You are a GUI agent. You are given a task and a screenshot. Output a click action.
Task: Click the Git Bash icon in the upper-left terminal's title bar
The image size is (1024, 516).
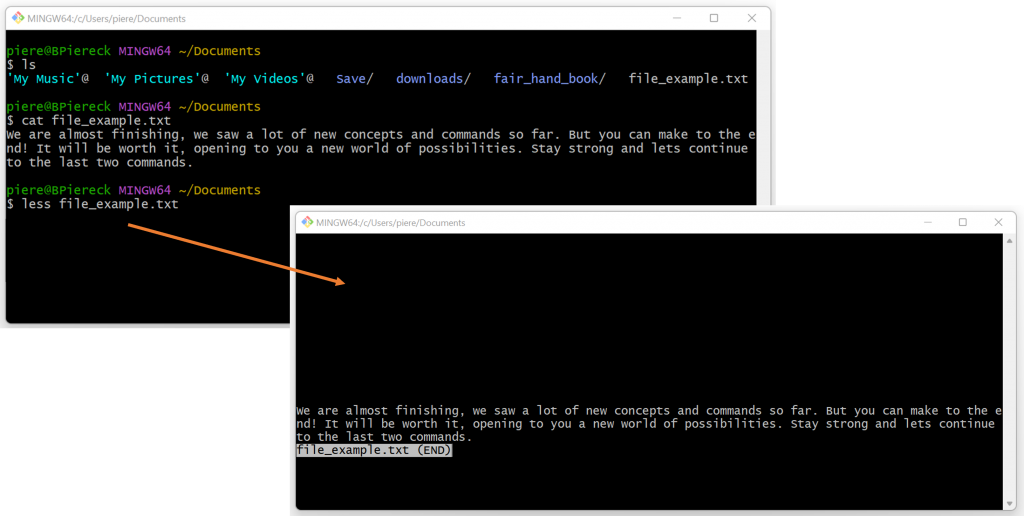pos(17,18)
